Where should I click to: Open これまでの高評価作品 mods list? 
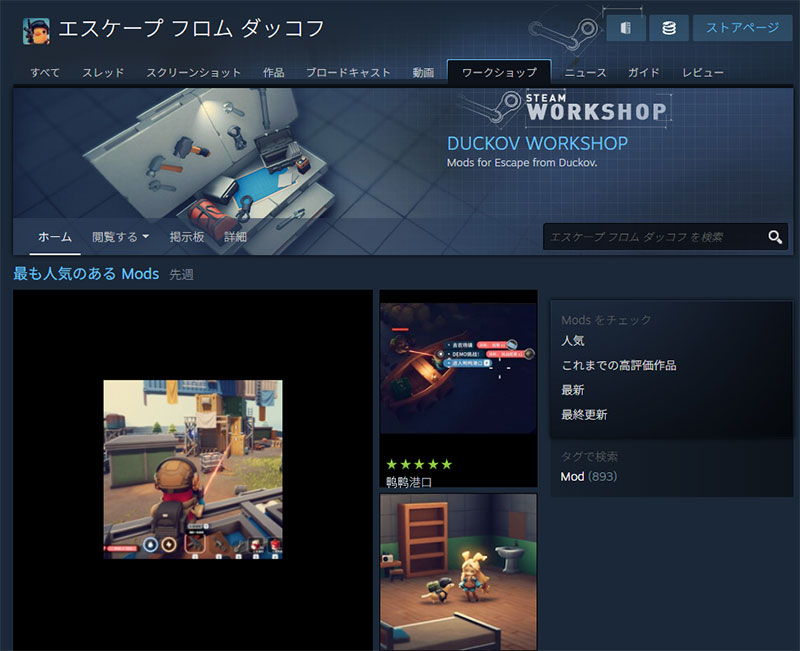(x=619, y=365)
